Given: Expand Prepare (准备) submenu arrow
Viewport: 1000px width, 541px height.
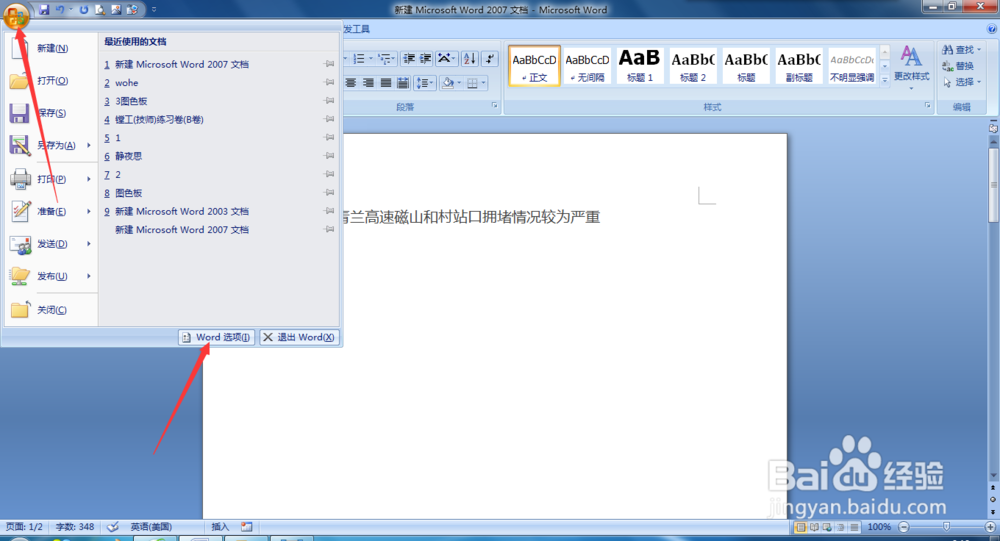Looking at the screenshot, I should coord(89,212).
